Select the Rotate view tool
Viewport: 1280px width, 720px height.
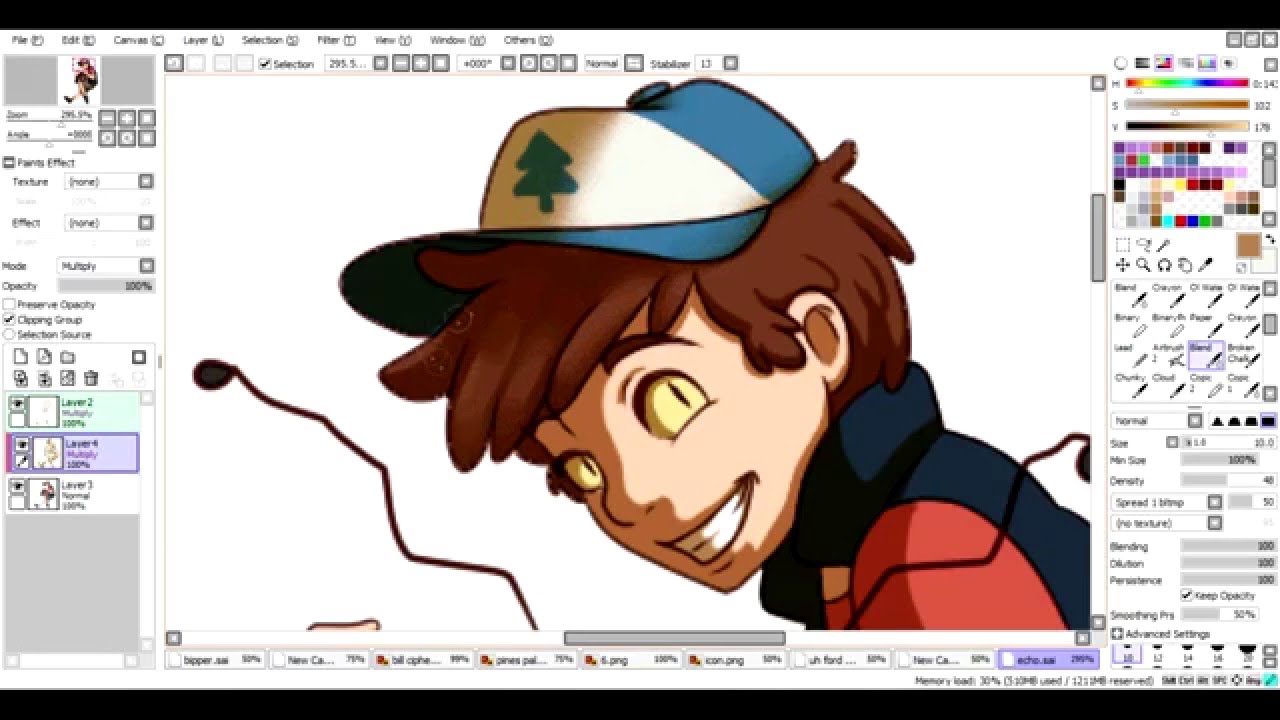click(1164, 265)
